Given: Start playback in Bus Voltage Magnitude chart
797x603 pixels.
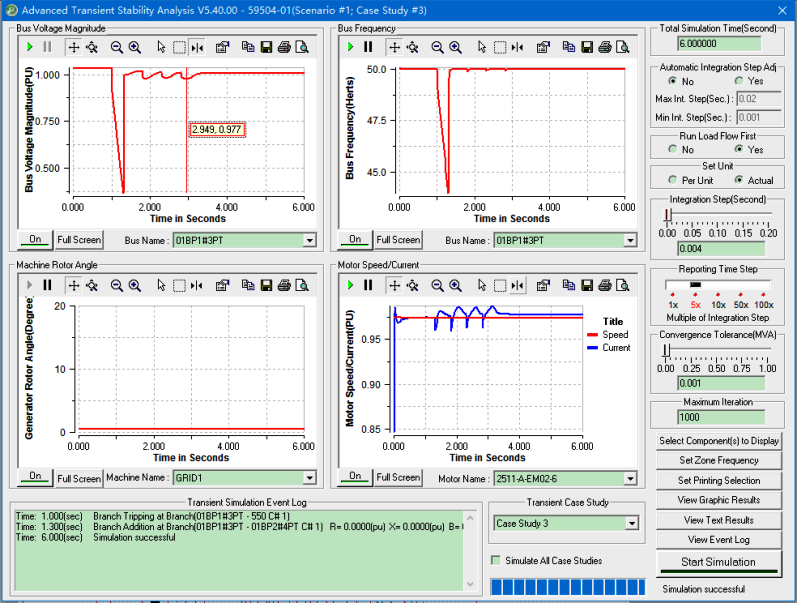Looking at the screenshot, I should coord(29,47).
